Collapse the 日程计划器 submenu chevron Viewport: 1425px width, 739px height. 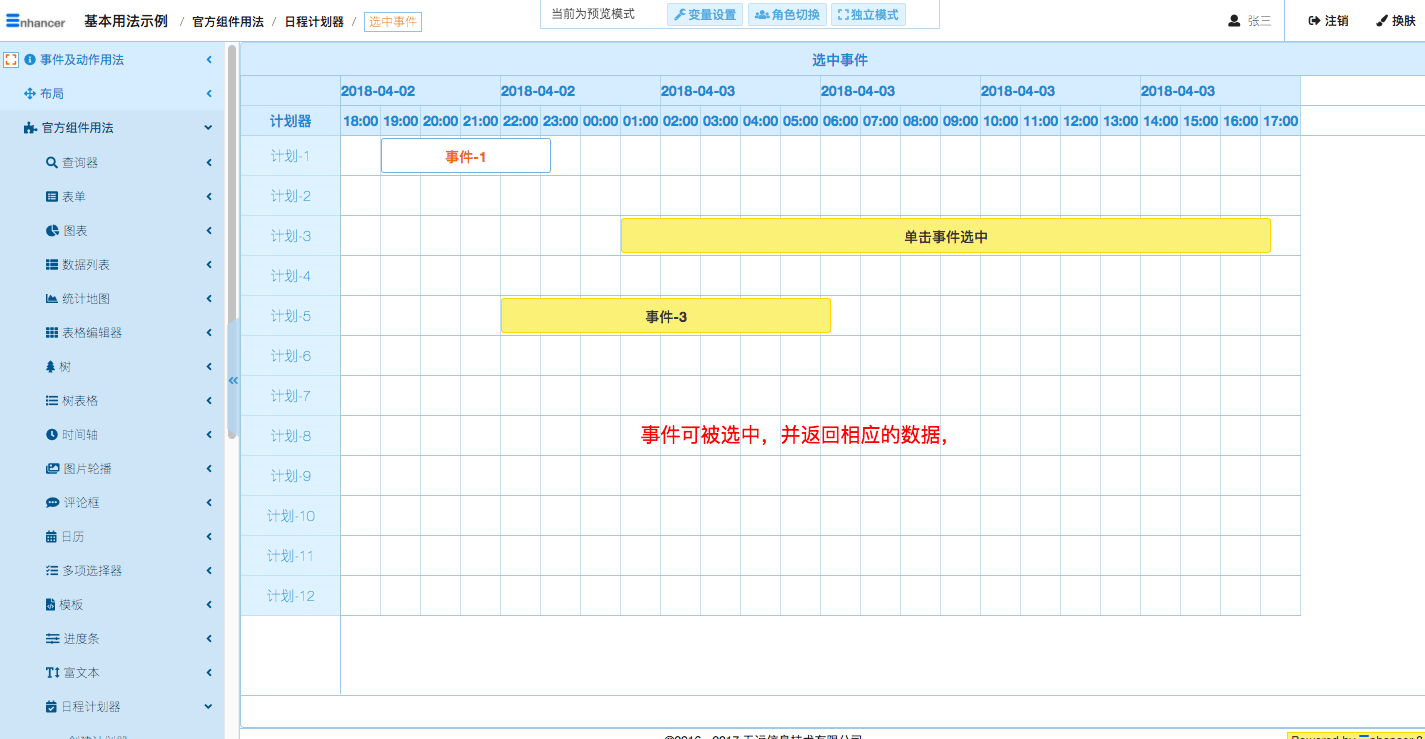(x=208, y=707)
